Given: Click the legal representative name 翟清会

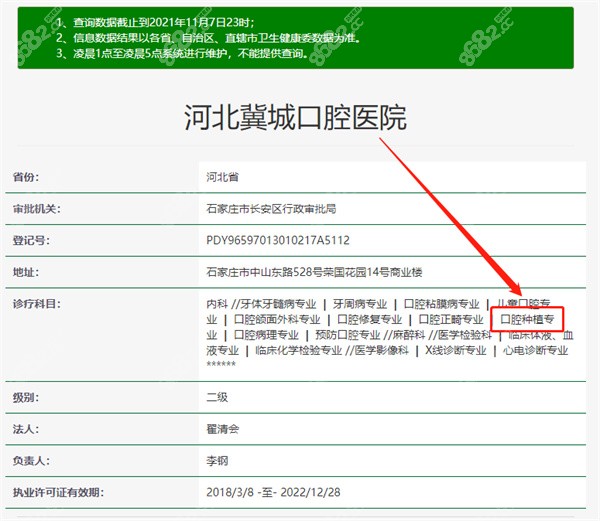Looking at the screenshot, I should (x=222, y=429).
